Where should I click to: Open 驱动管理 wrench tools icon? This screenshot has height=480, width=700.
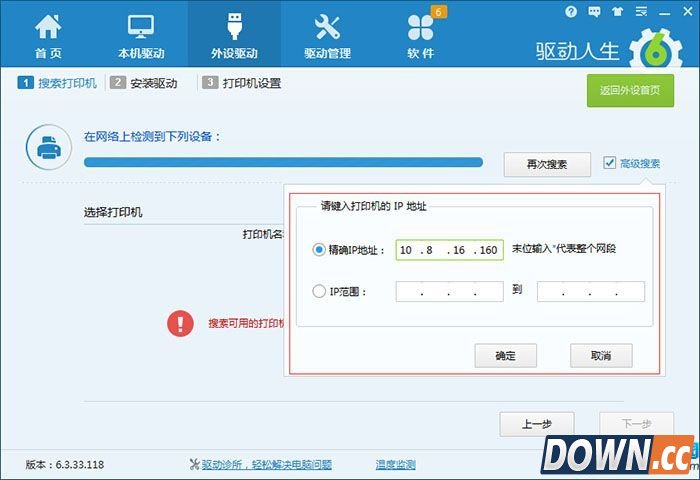327,27
